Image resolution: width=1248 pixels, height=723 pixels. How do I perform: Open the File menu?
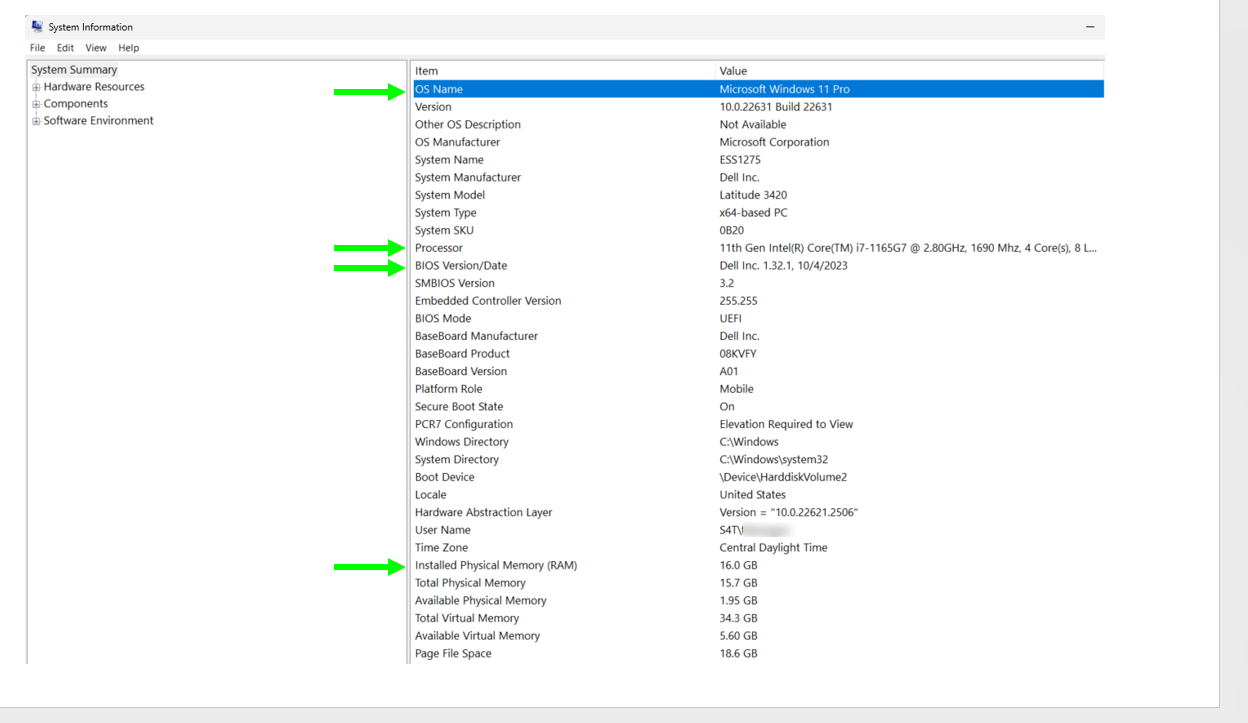[x=37, y=48]
